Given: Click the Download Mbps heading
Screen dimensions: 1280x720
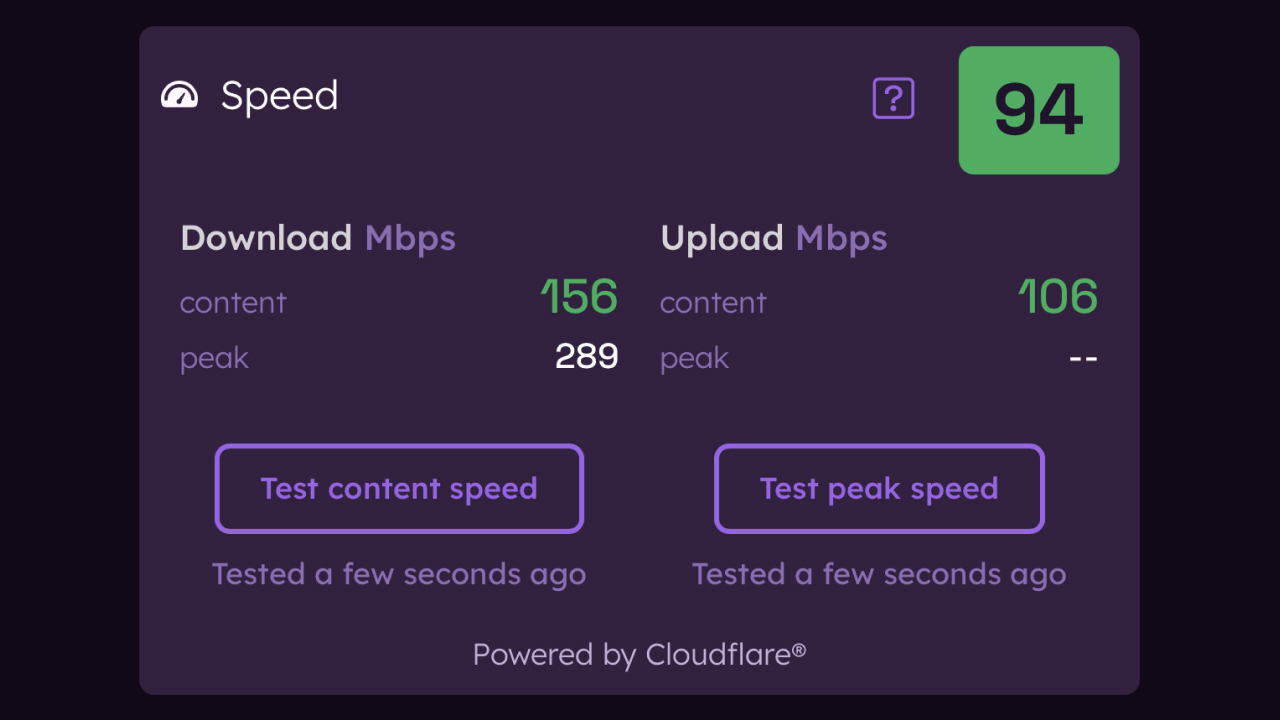Looking at the screenshot, I should [x=317, y=238].
